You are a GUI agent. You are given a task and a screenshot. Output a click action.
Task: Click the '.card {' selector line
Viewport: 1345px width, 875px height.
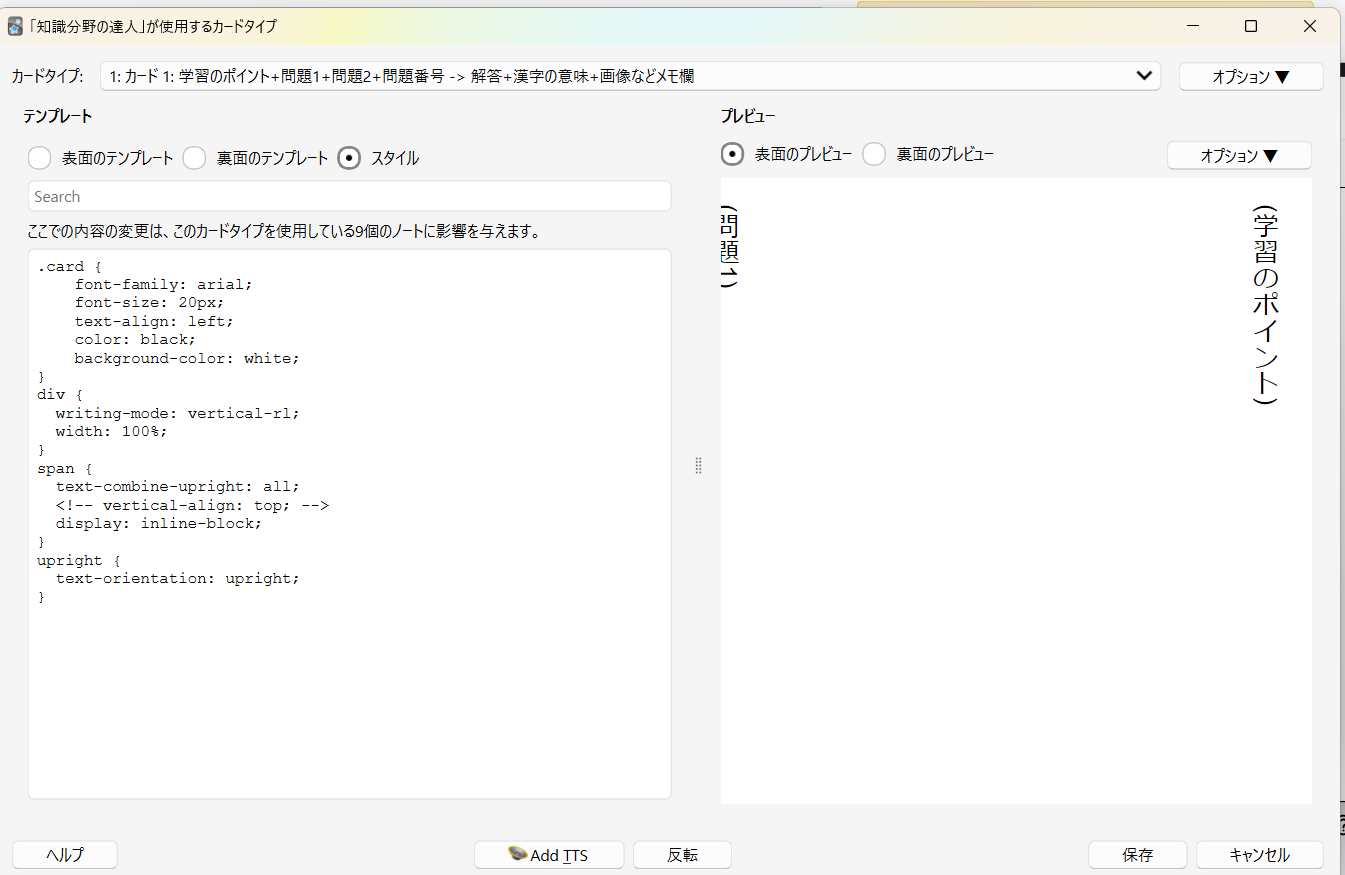click(x=70, y=266)
